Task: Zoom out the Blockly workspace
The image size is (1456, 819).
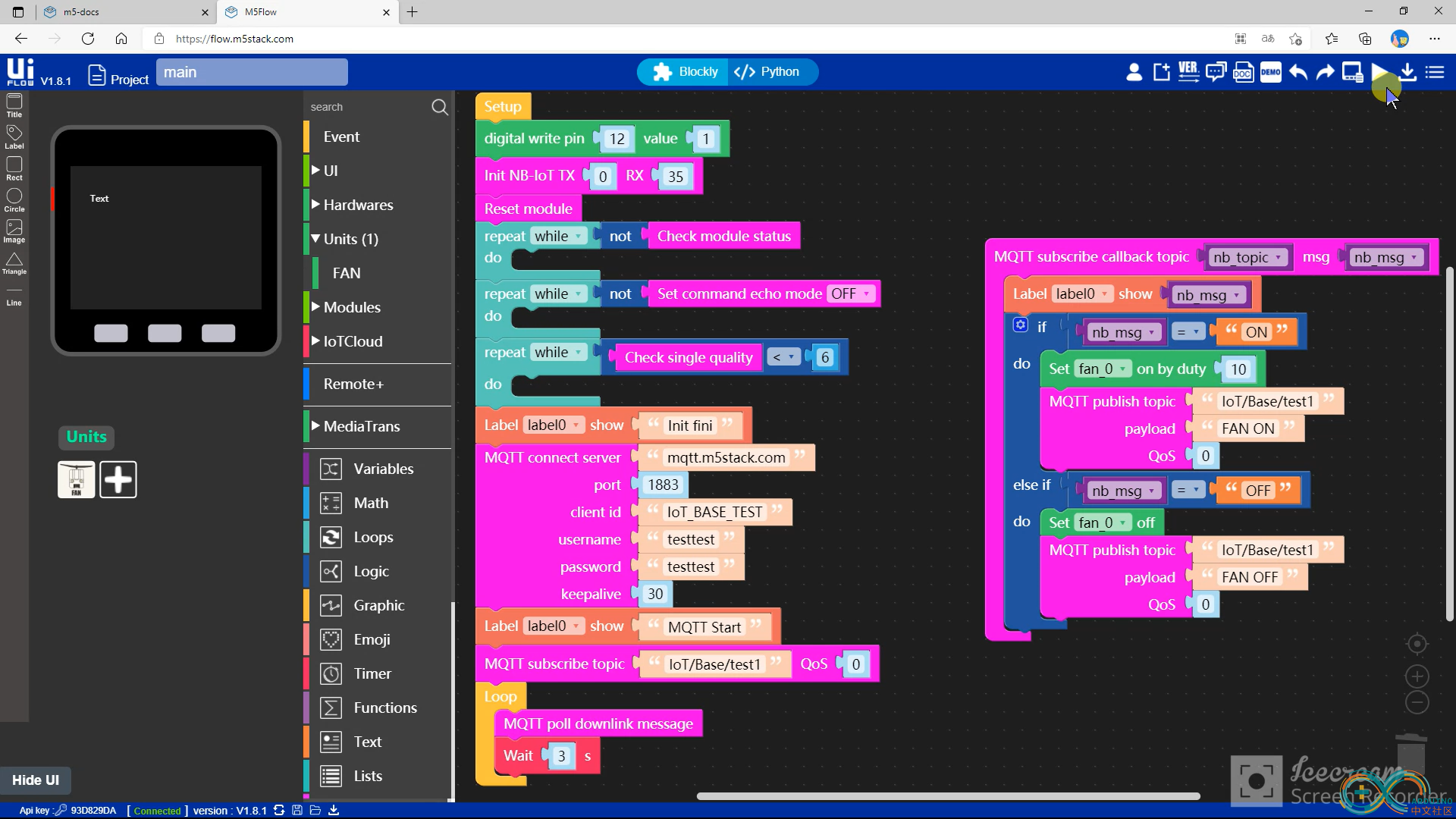Action: (x=1417, y=702)
